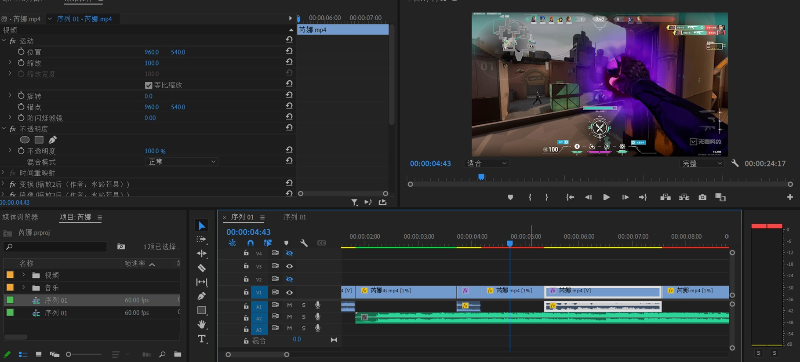
Task: Select the Razor tool
Action: [x=202, y=268]
